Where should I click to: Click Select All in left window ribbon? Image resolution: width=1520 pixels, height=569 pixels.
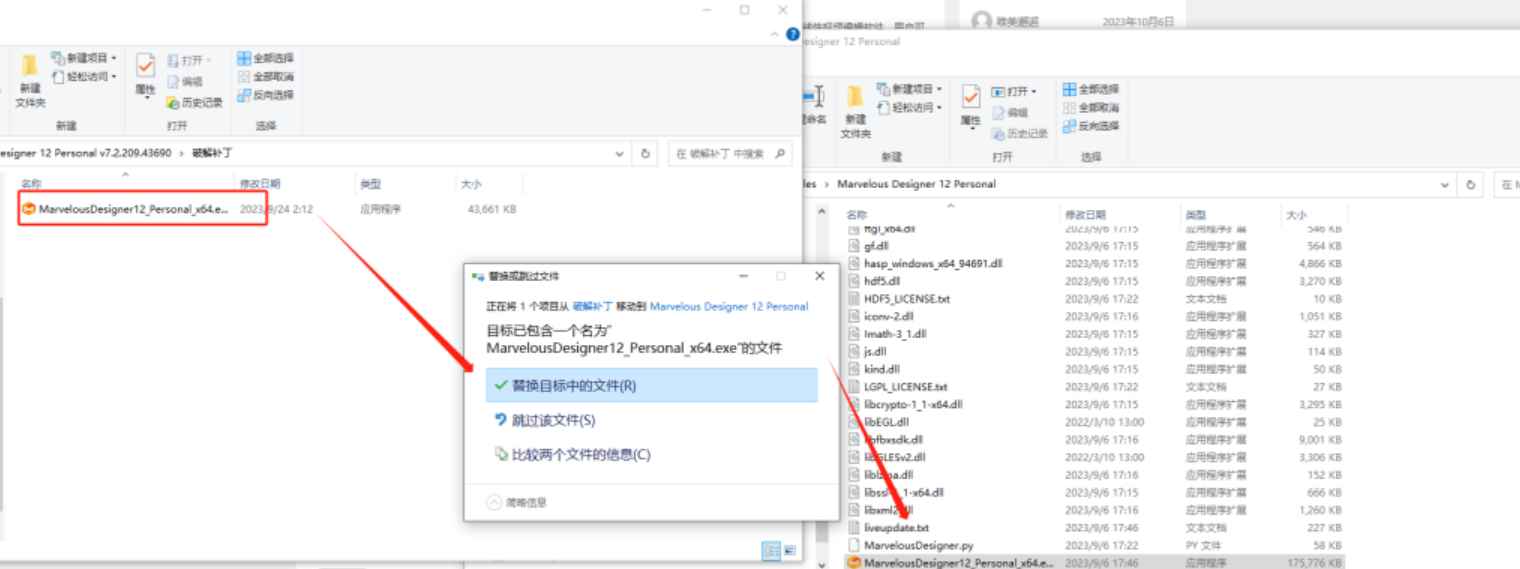coord(265,59)
